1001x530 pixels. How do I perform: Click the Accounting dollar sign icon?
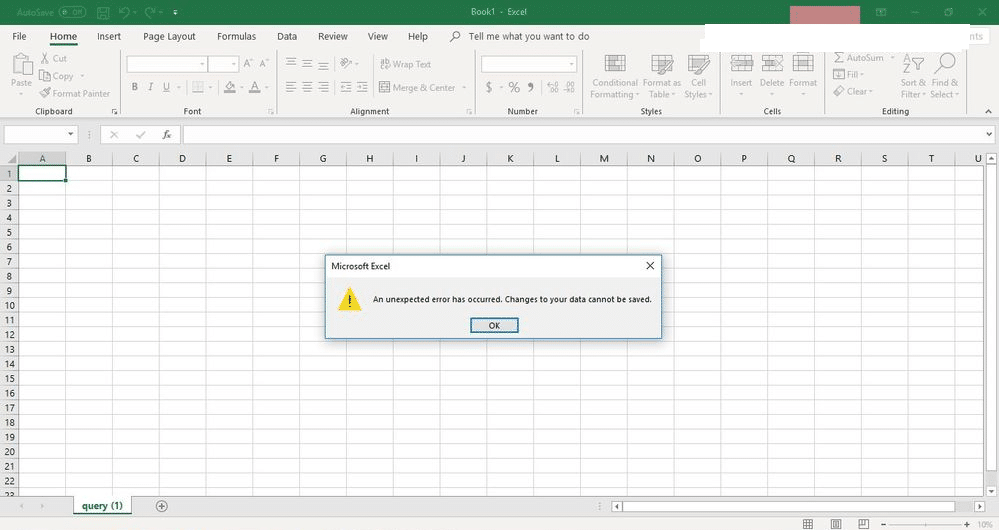[x=488, y=87]
